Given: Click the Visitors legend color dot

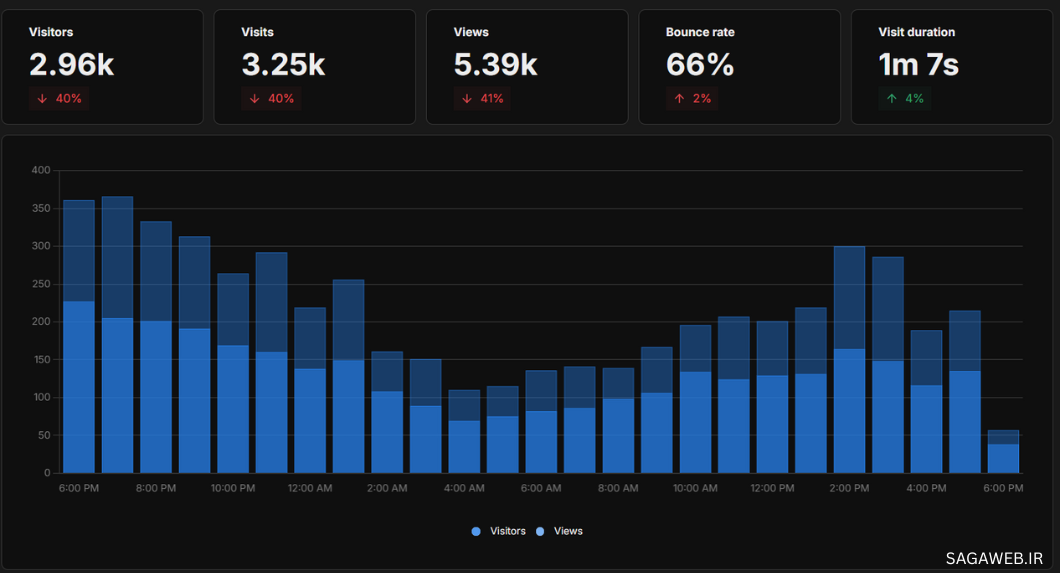Looking at the screenshot, I should (476, 531).
